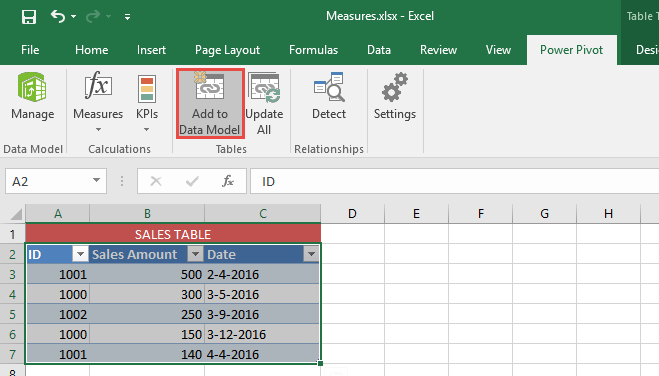Click Update All linked tables

tap(264, 103)
